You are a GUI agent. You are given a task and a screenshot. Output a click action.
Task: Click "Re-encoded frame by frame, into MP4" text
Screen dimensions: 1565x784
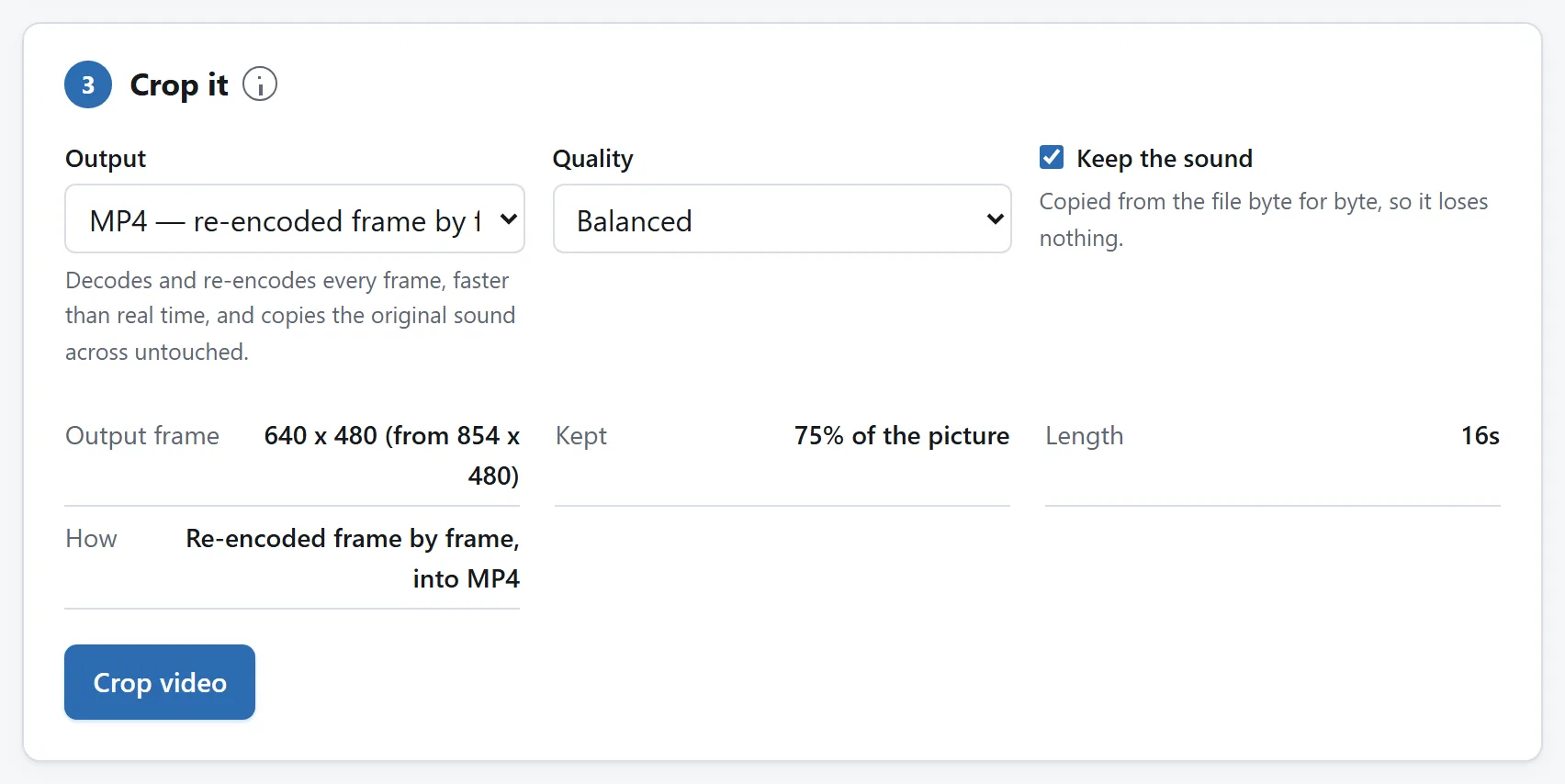pyautogui.click(x=353, y=558)
